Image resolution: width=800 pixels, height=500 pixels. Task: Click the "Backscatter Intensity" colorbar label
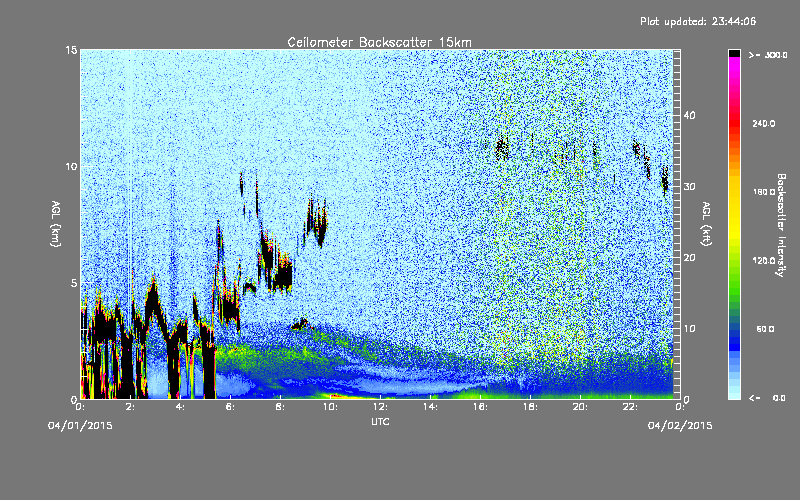(x=780, y=225)
